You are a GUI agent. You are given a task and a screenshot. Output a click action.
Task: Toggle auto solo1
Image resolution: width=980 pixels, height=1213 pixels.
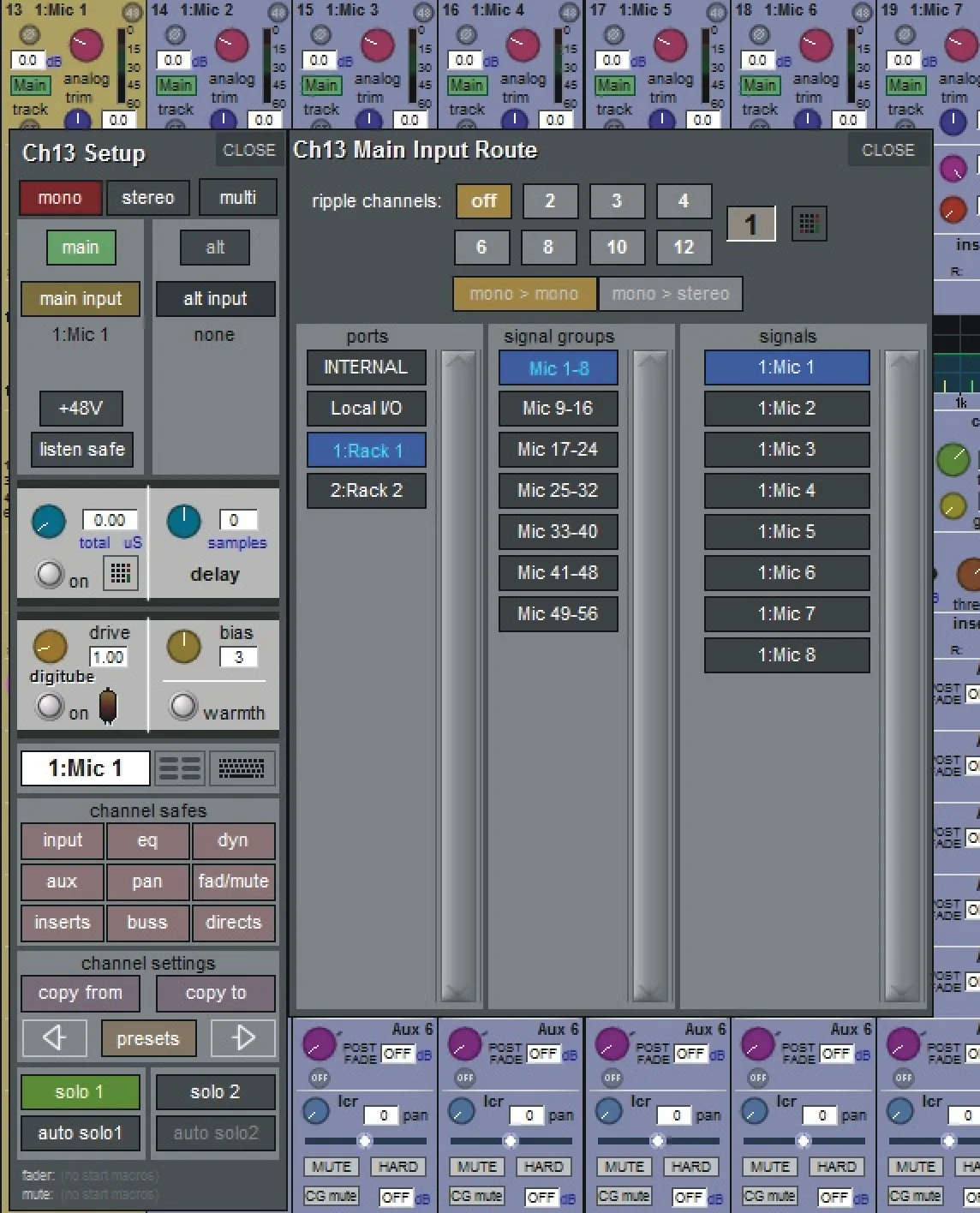80,1133
